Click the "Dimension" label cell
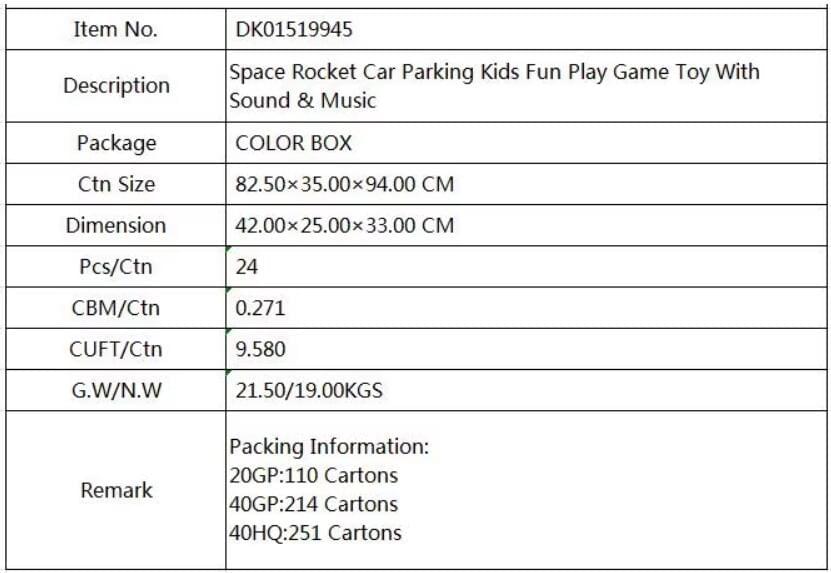The width and height of the screenshot is (831, 573). coord(116,225)
